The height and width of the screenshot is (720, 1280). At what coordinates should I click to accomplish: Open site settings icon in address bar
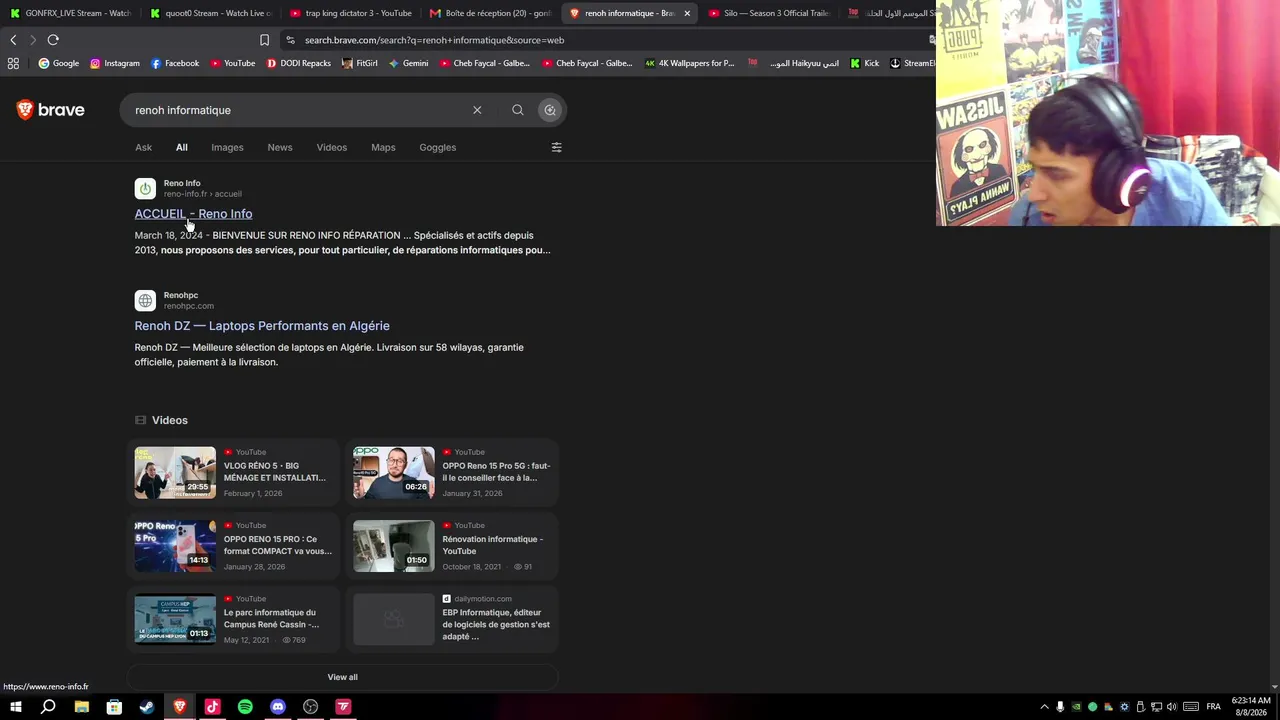[290, 40]
